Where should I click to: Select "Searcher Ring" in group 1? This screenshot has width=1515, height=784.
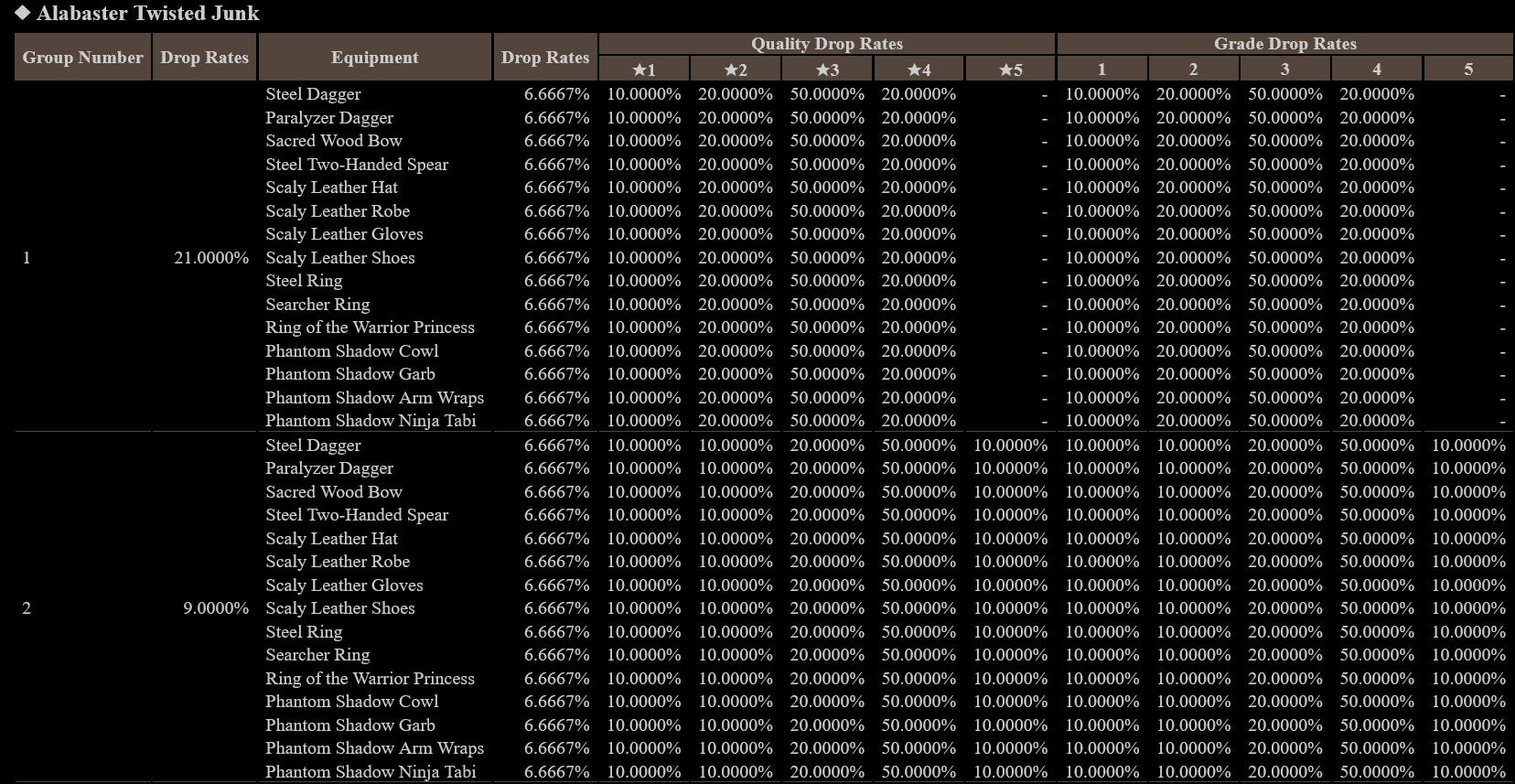317,305
